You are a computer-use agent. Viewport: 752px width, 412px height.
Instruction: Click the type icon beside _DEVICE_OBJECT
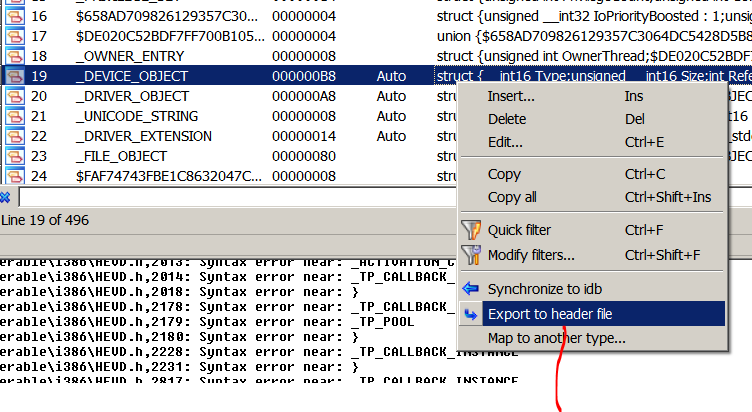(14, 76)
